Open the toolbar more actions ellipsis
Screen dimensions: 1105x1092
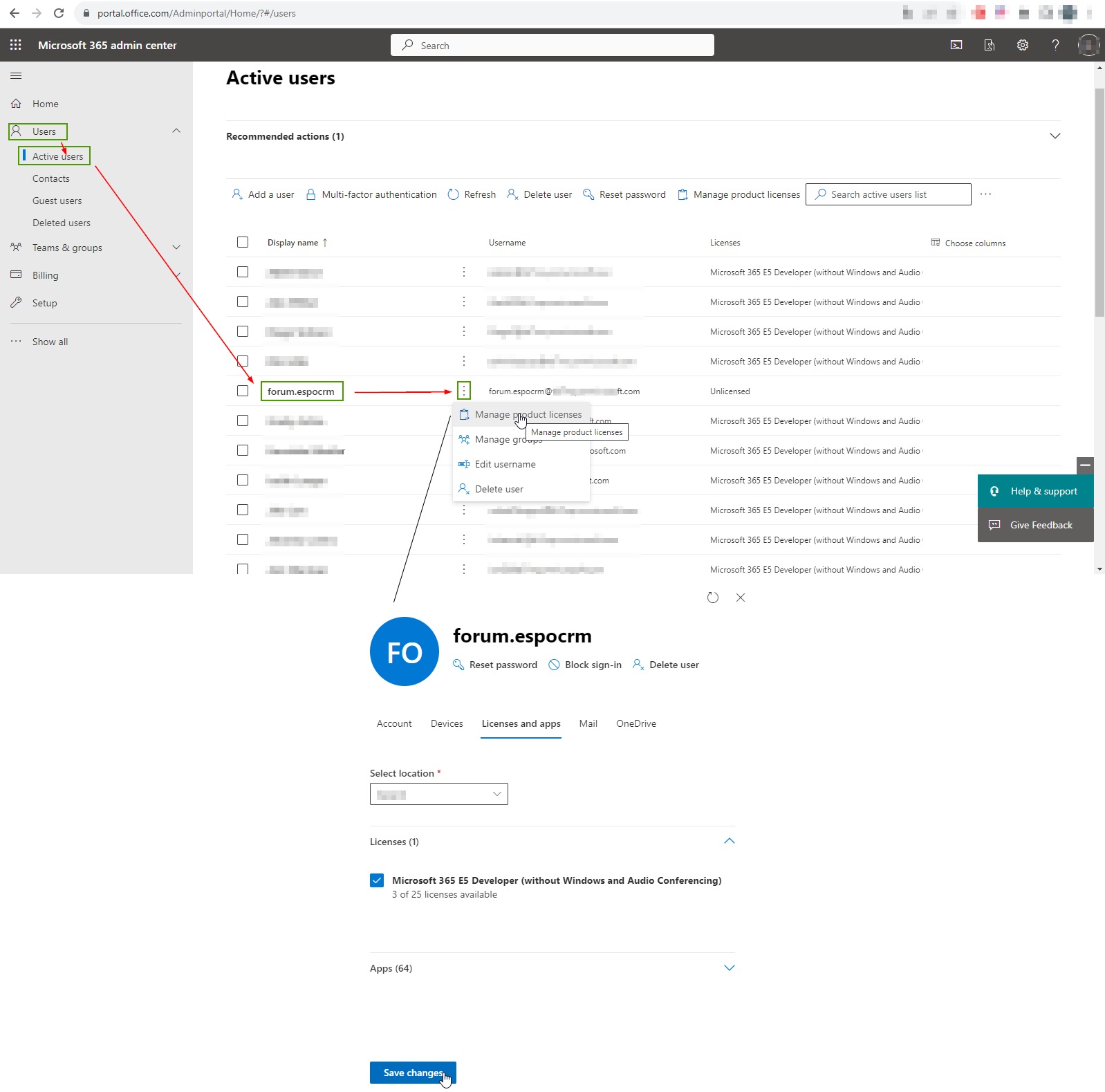coord(985,194)
